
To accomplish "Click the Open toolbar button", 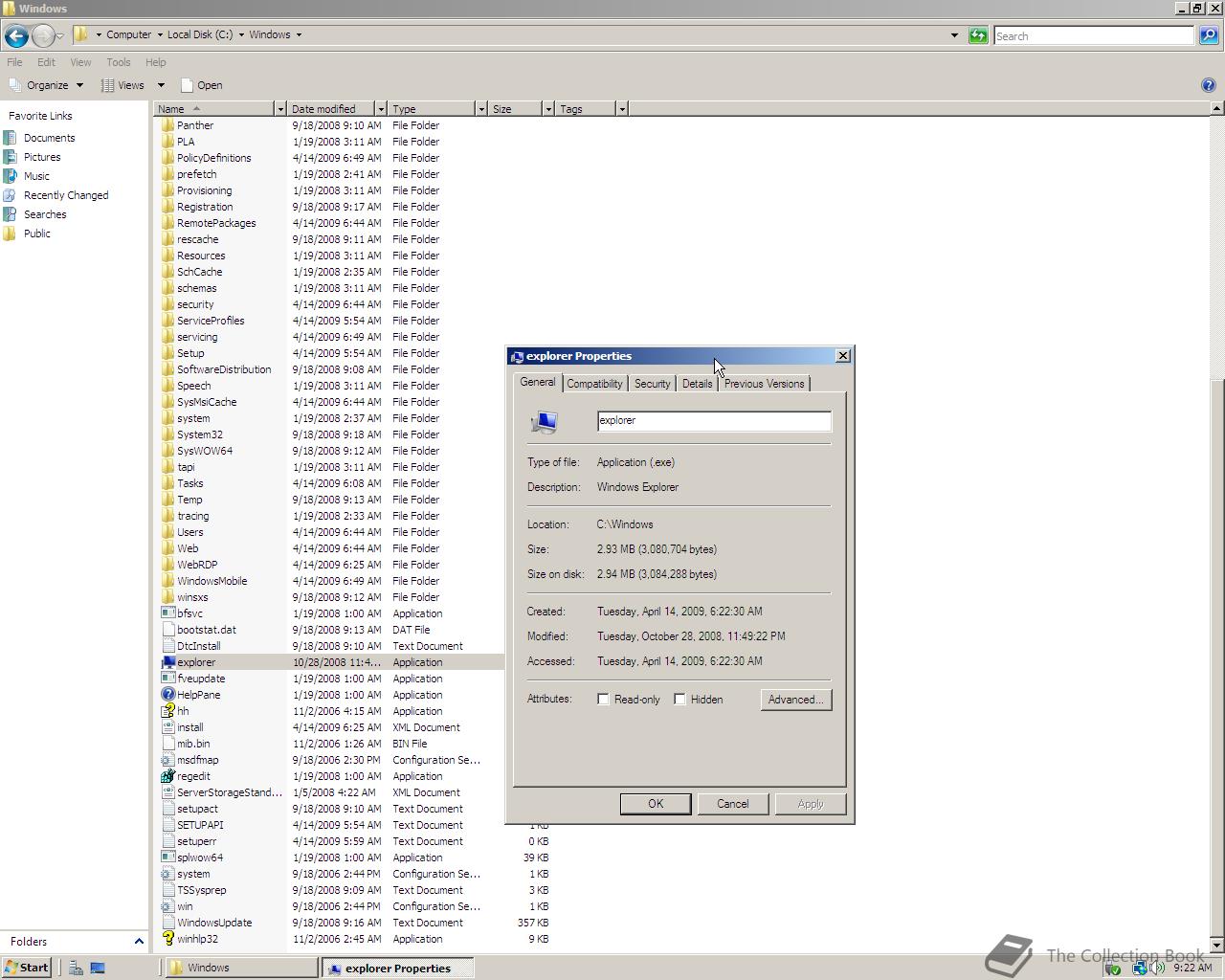I will (201, 85).
